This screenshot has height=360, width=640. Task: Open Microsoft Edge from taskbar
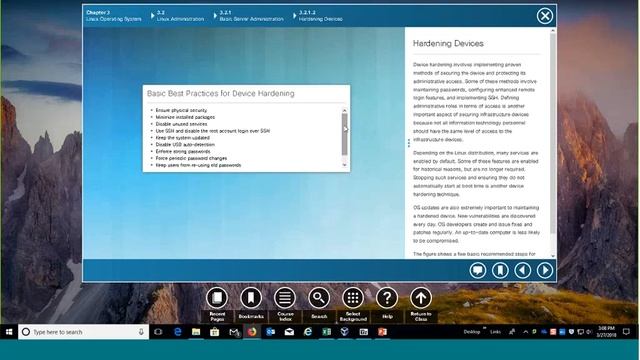click(x=178, y=332)
